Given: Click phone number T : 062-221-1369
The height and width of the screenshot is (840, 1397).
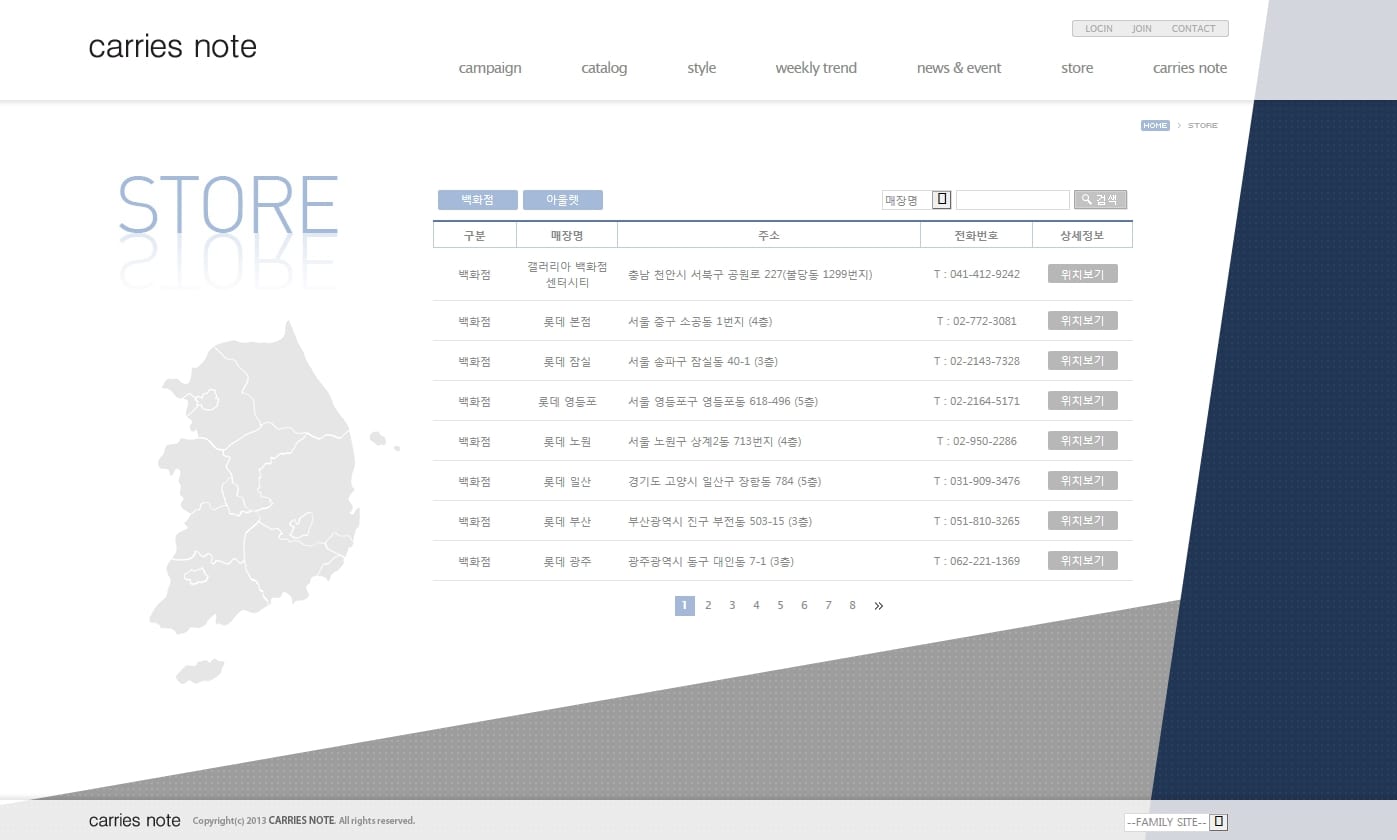Looking at the screenshot, I should (977, 561).
